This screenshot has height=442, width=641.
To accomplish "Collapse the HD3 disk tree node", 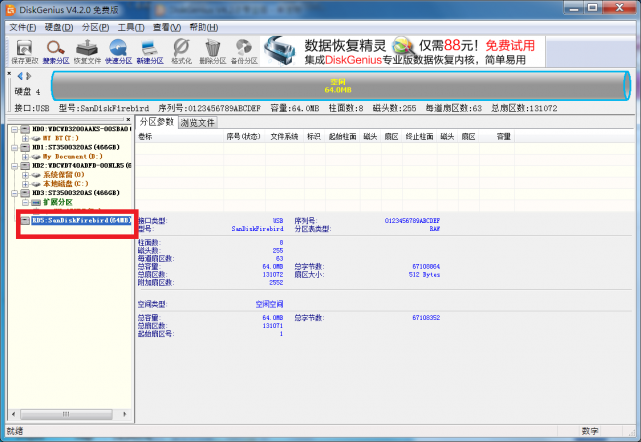I will (x=14, y=193).
